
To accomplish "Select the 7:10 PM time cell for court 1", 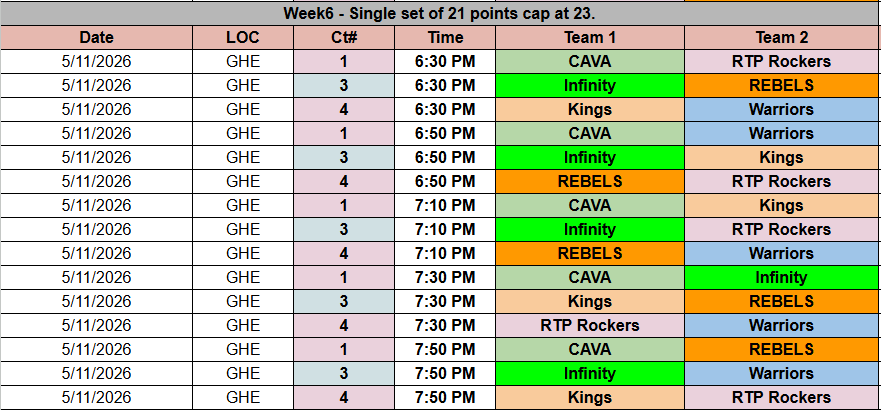I will click(445, 205).
